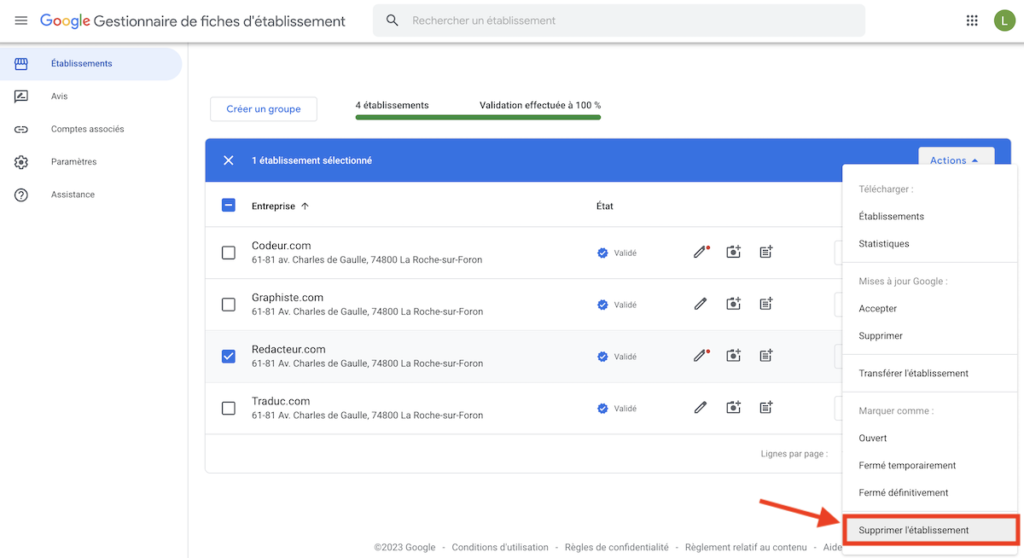Toggle the select-all header checkbox

click(x=228, y=206)
